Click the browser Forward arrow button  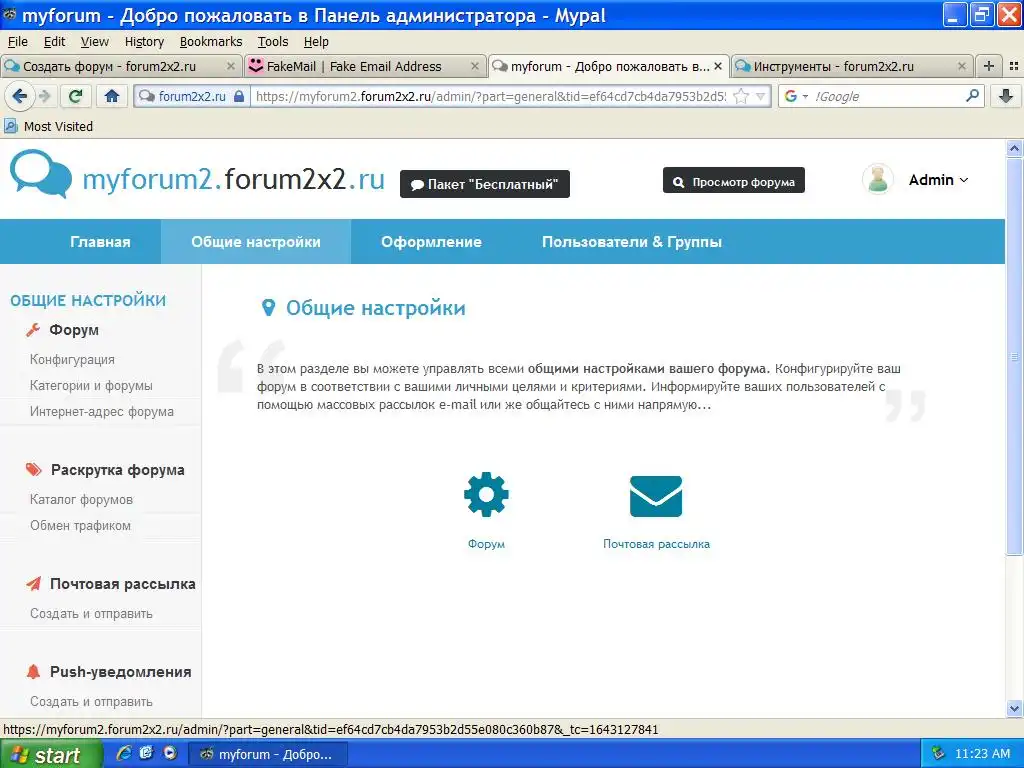click(x=44, y=97)
